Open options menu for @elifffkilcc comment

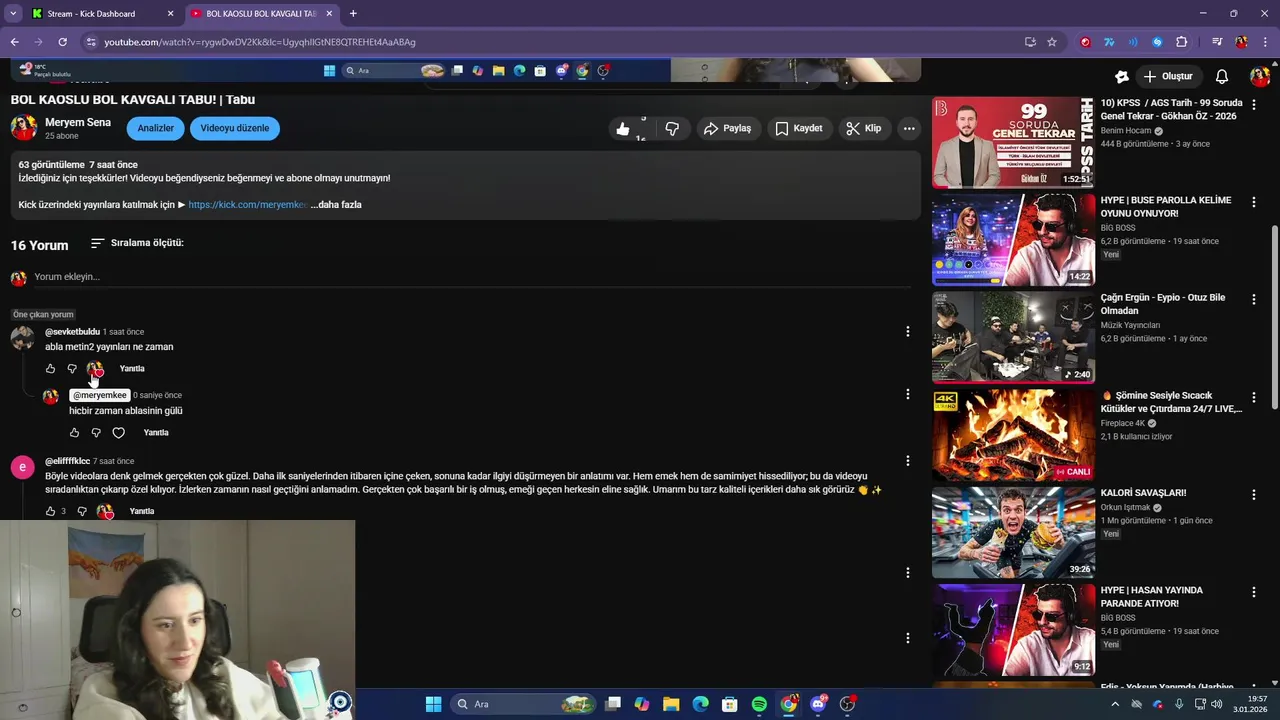pos(908,461)
